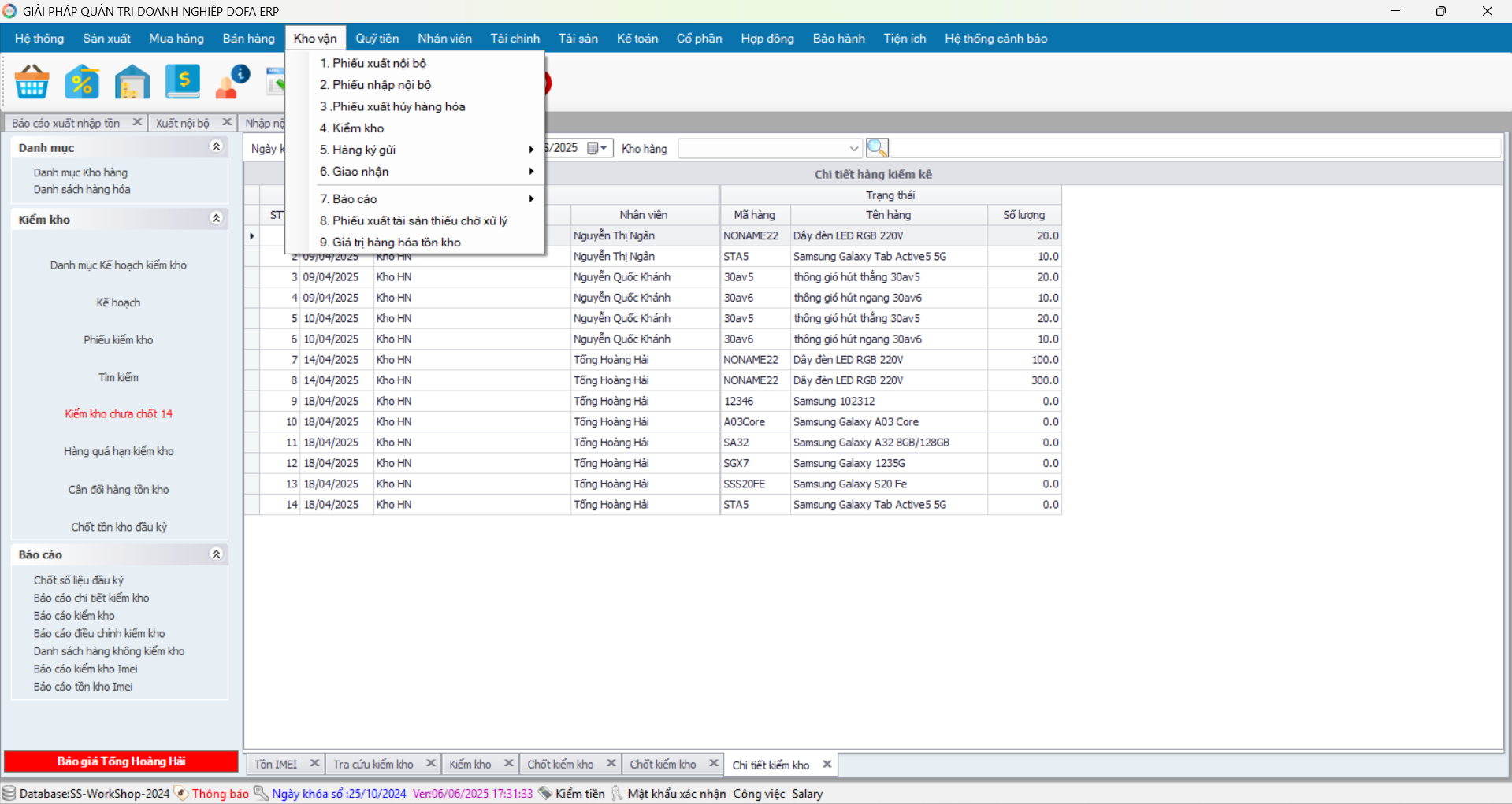
Task: Click the dollar ledger book icon
Action: pyautogui.click(x=183, y=82)
